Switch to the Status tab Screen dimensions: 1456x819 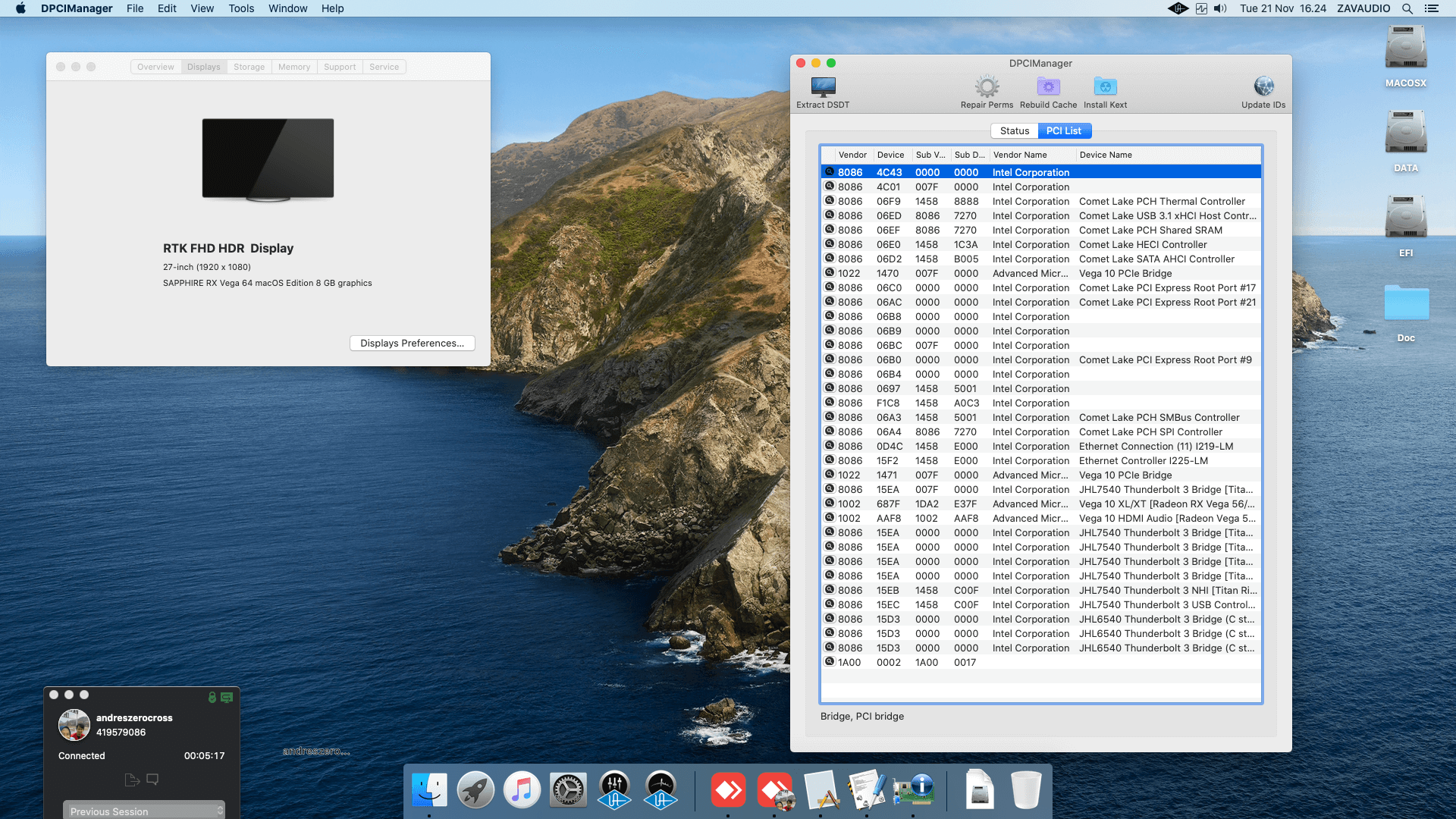point(1014,130)
